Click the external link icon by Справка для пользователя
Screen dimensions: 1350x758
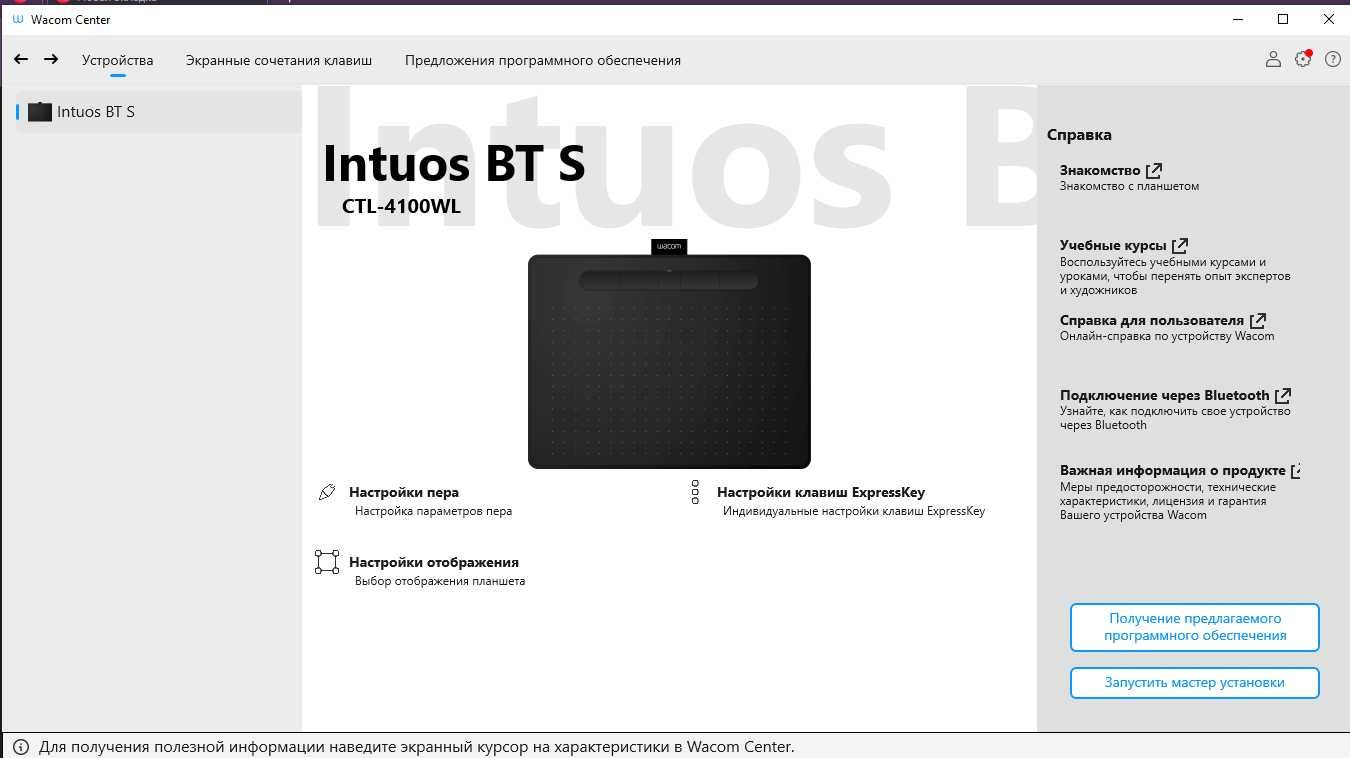(1258, 321)
